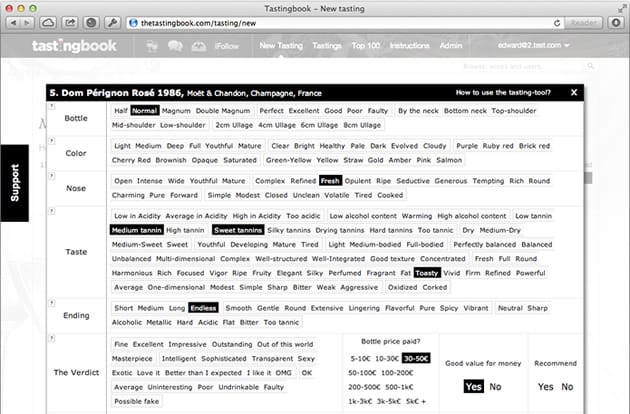
Task: Click the help icon beside Ending
Action: tap(52, 303)
